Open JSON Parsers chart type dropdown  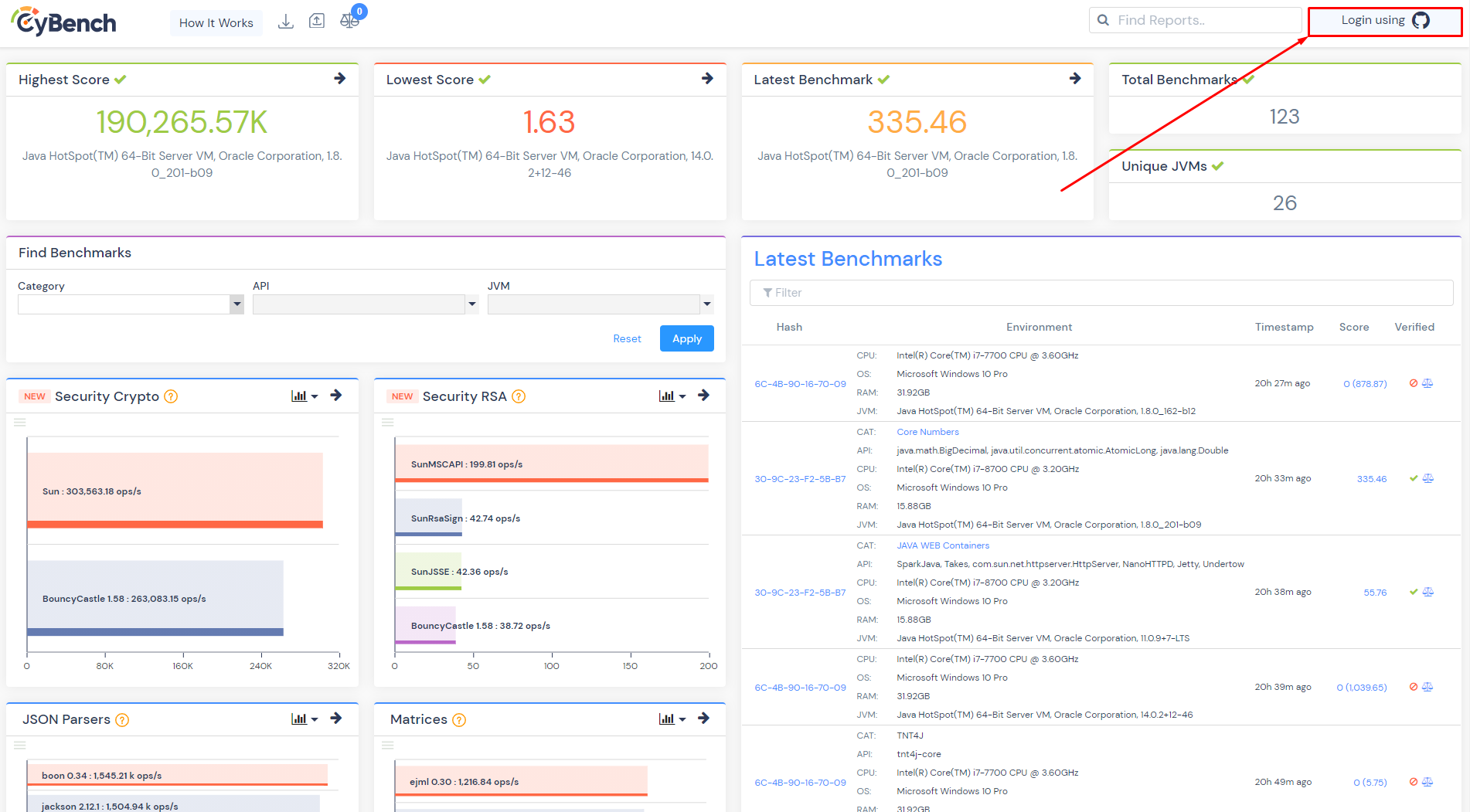tap(305, 719)
